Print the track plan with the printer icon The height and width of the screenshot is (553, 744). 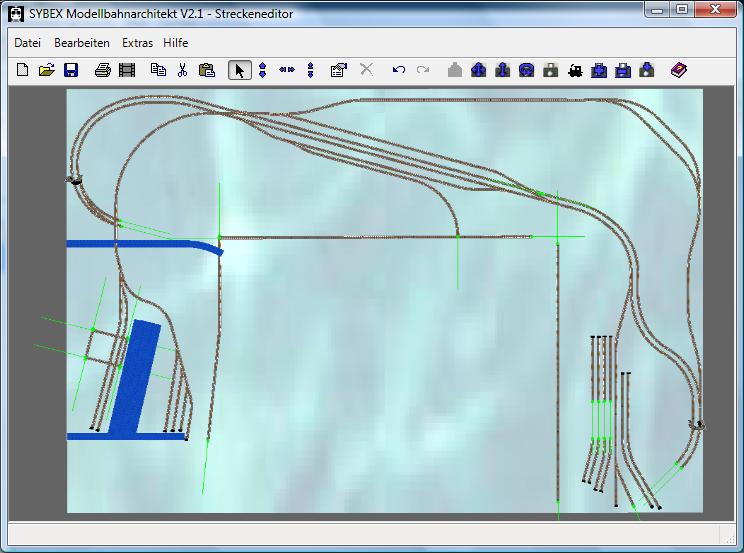[x=102, y=70]
